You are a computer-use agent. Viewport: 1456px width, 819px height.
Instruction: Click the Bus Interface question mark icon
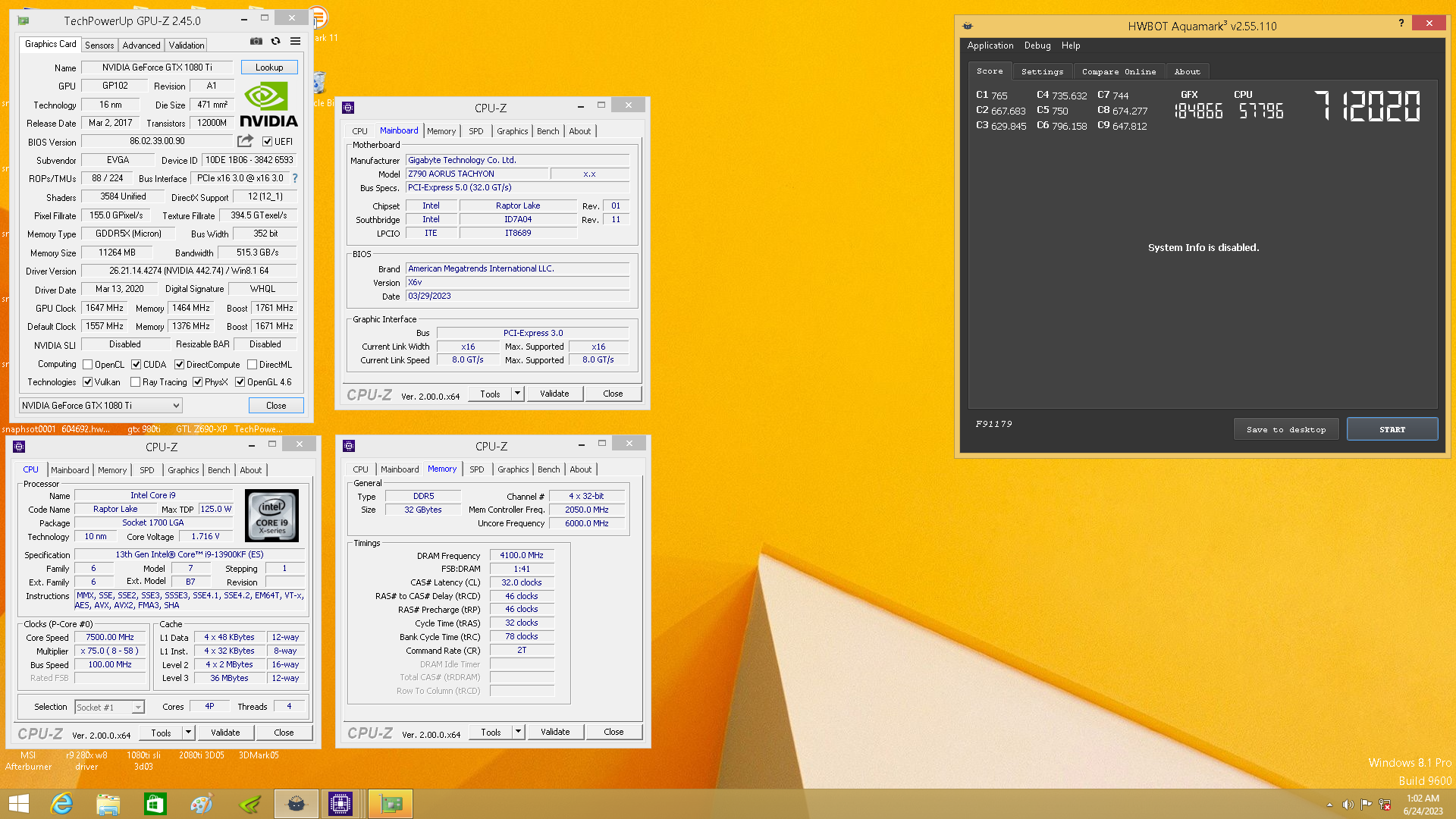(295, 178)
